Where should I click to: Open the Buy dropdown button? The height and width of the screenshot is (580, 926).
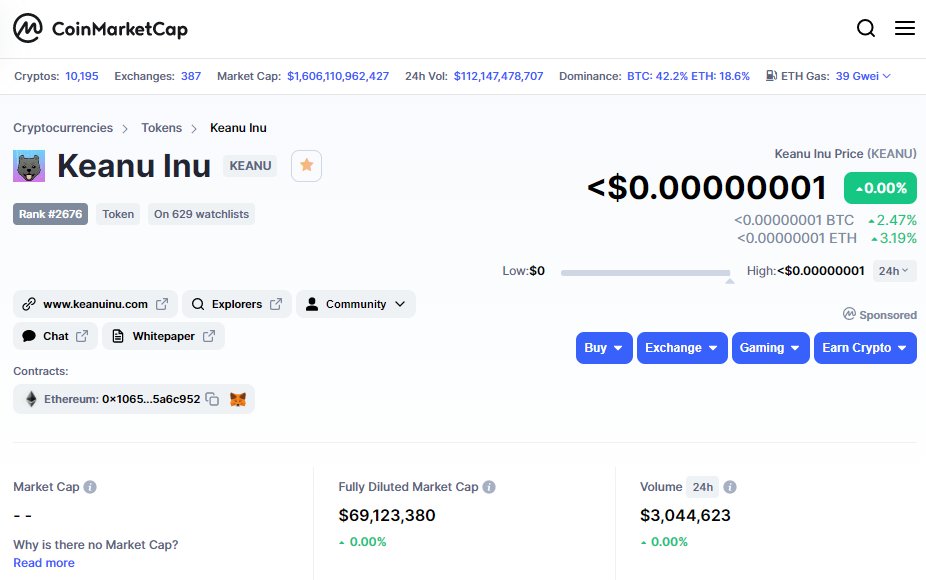604,348
